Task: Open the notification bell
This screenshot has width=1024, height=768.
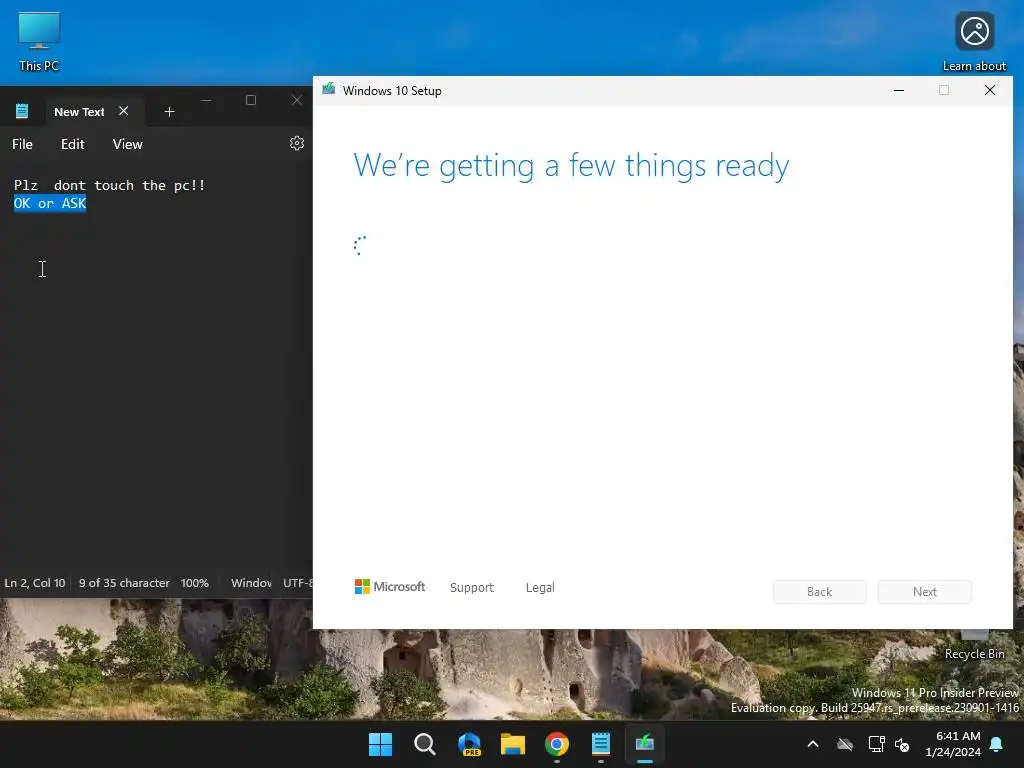Action: (997, 744)
